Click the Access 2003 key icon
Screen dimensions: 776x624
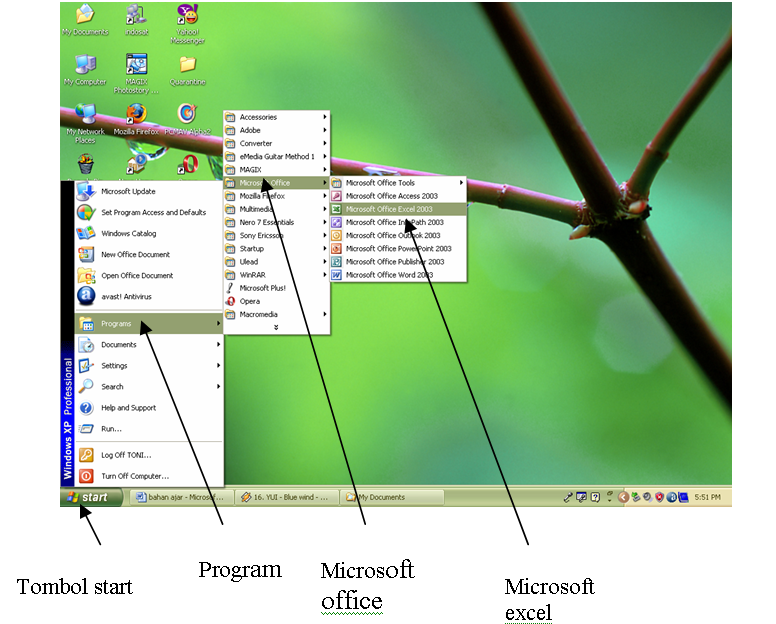[337, 196]
